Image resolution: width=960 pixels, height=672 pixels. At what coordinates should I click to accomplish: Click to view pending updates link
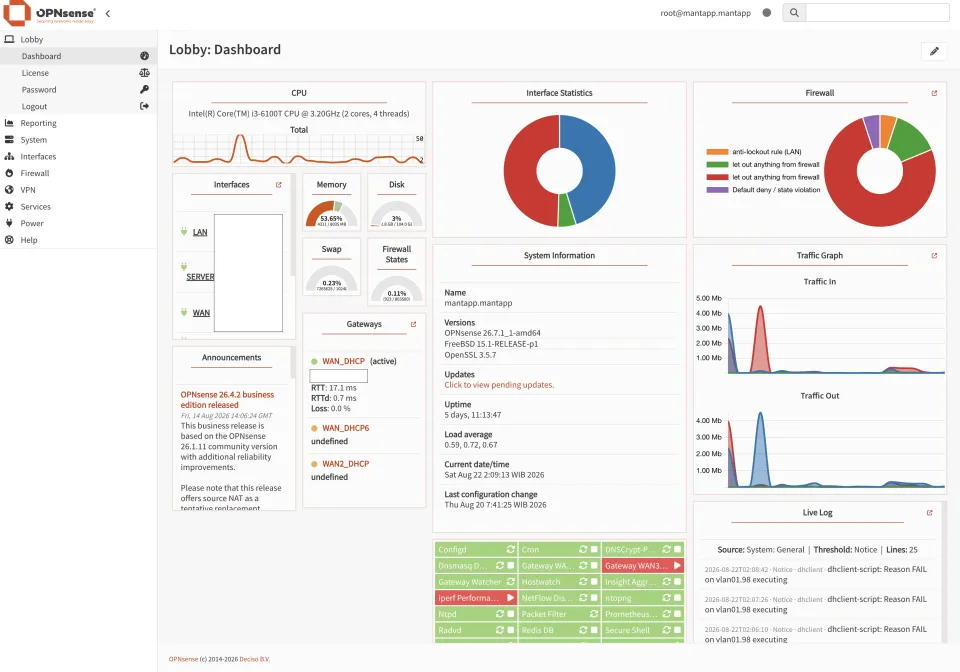[499, 385]
